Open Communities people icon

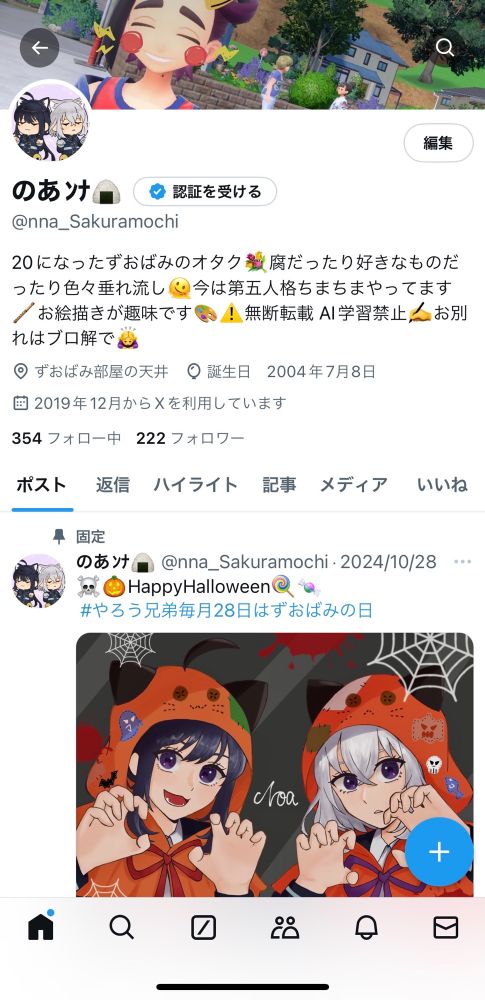pyautogui.click(x=285, y=928)
